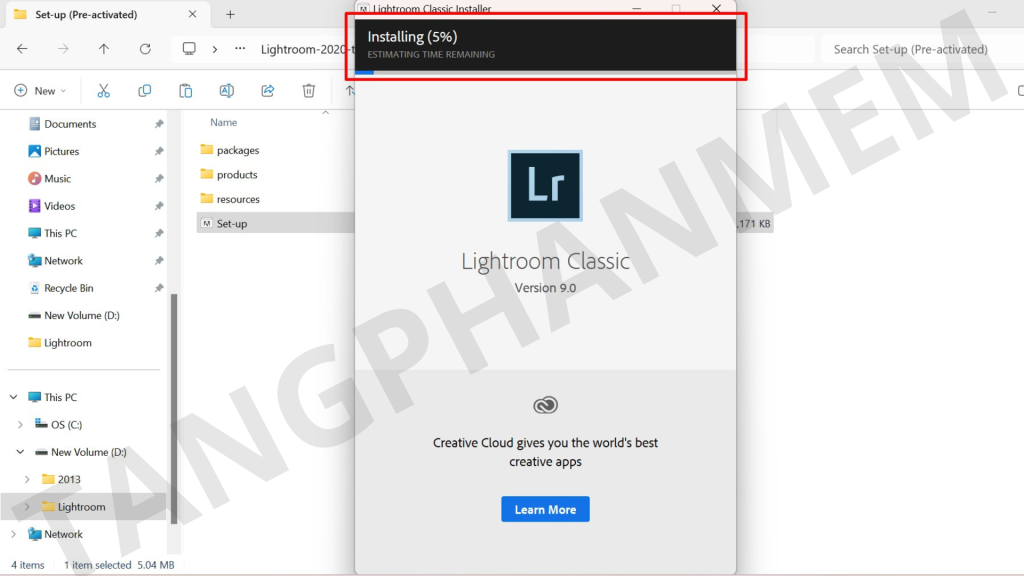Click the Search Set-up (Pre-activated) field
This screenshot has height=576, width=1024.
(922, 49)
